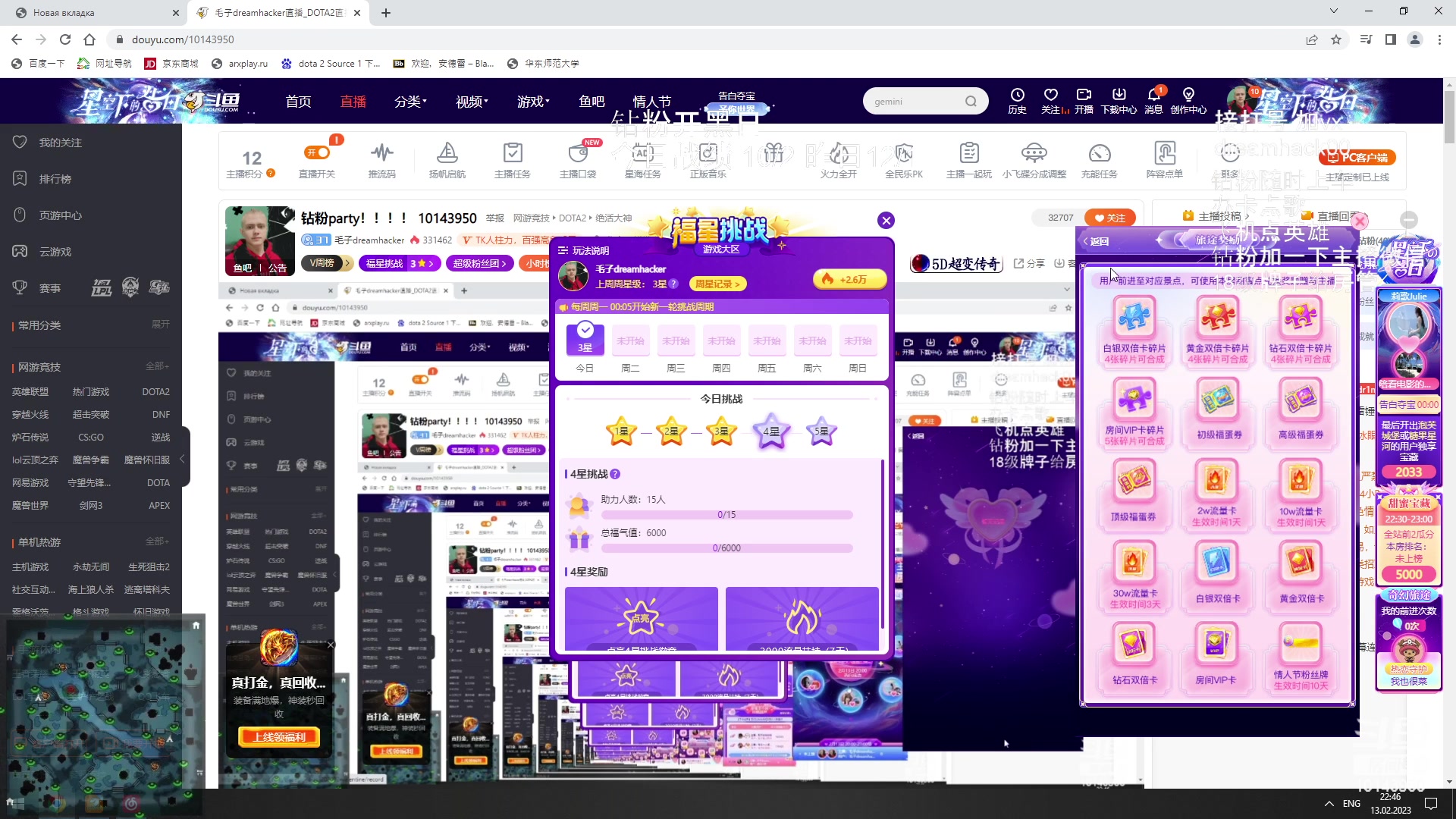Open 直播 in top navigation

(353, 102)
